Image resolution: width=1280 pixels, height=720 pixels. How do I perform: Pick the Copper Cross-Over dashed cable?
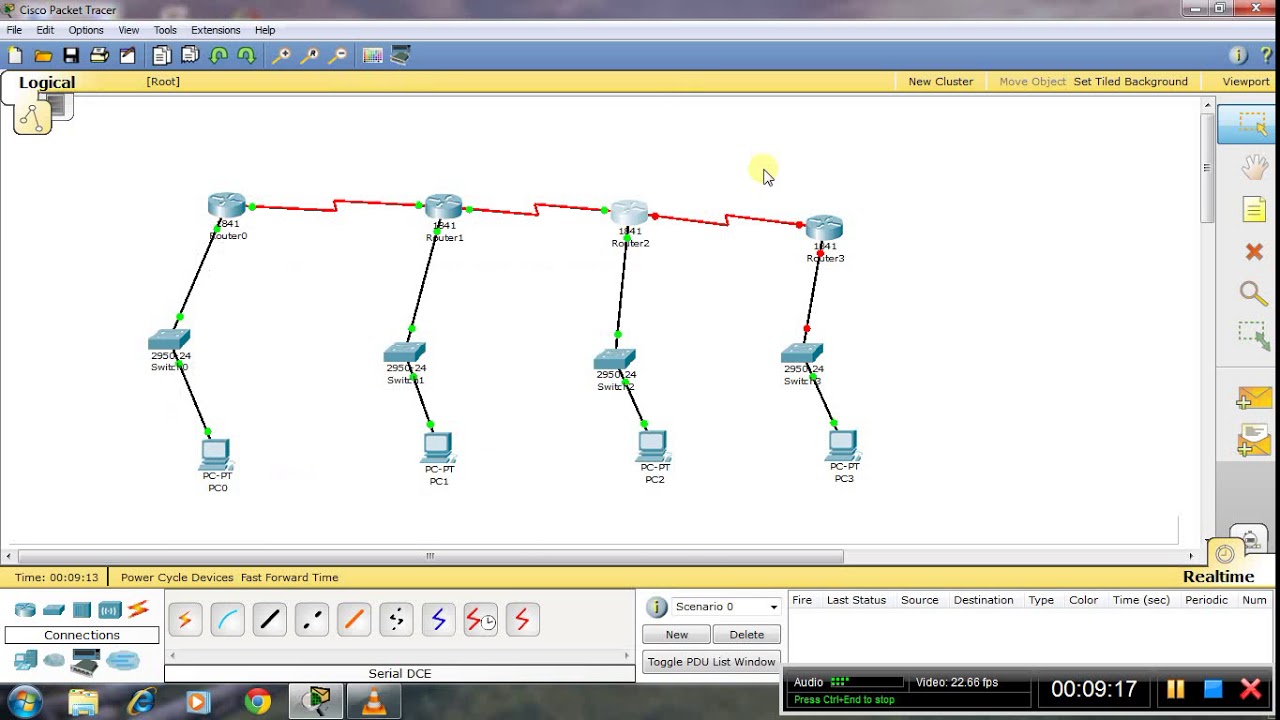[x=312, y=620]
